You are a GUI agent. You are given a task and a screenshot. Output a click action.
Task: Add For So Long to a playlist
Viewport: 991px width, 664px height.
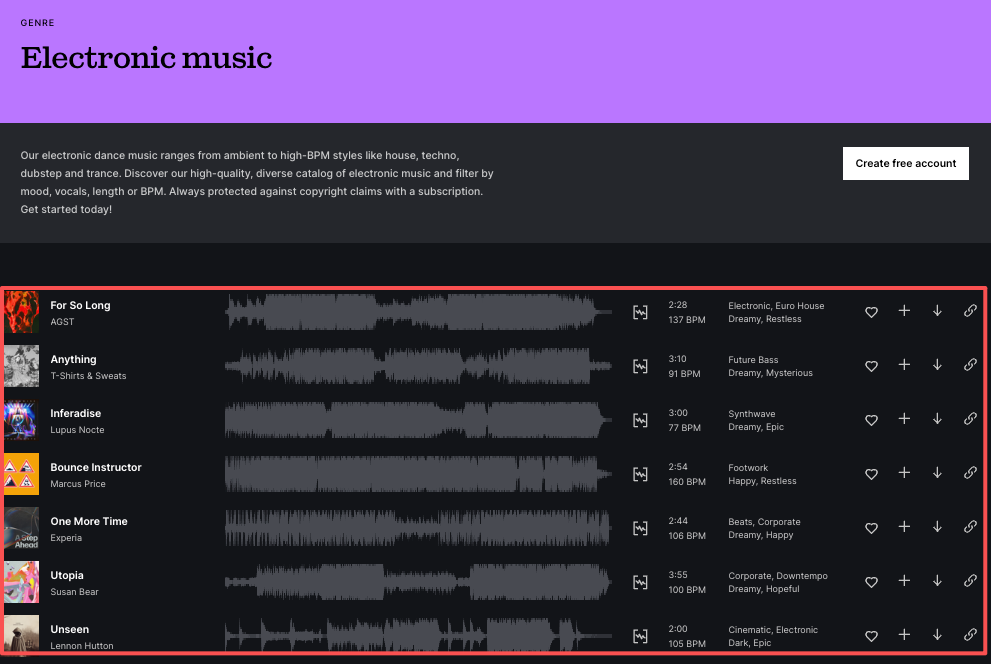point(904,311)
